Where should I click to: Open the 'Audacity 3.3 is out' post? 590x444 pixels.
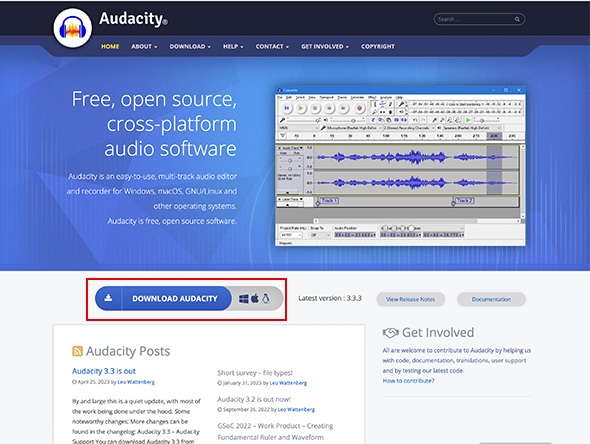(x=104, y=371)
